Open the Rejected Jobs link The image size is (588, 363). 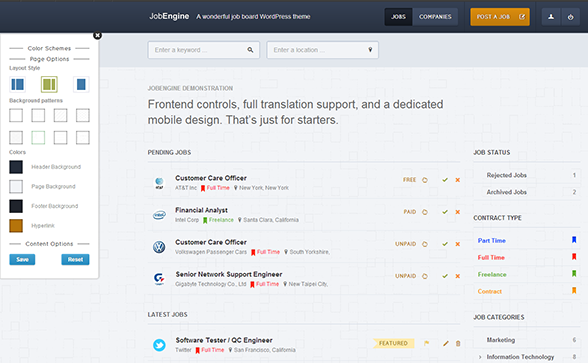507,175
